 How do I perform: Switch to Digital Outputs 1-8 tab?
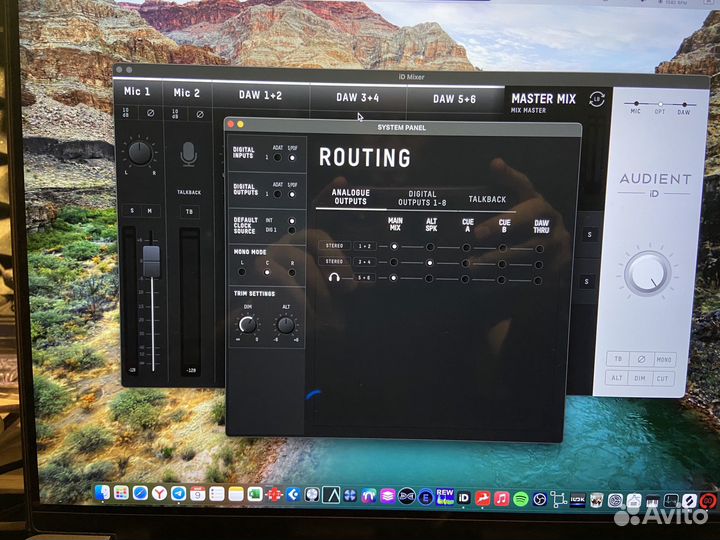[x=423, y=199]
